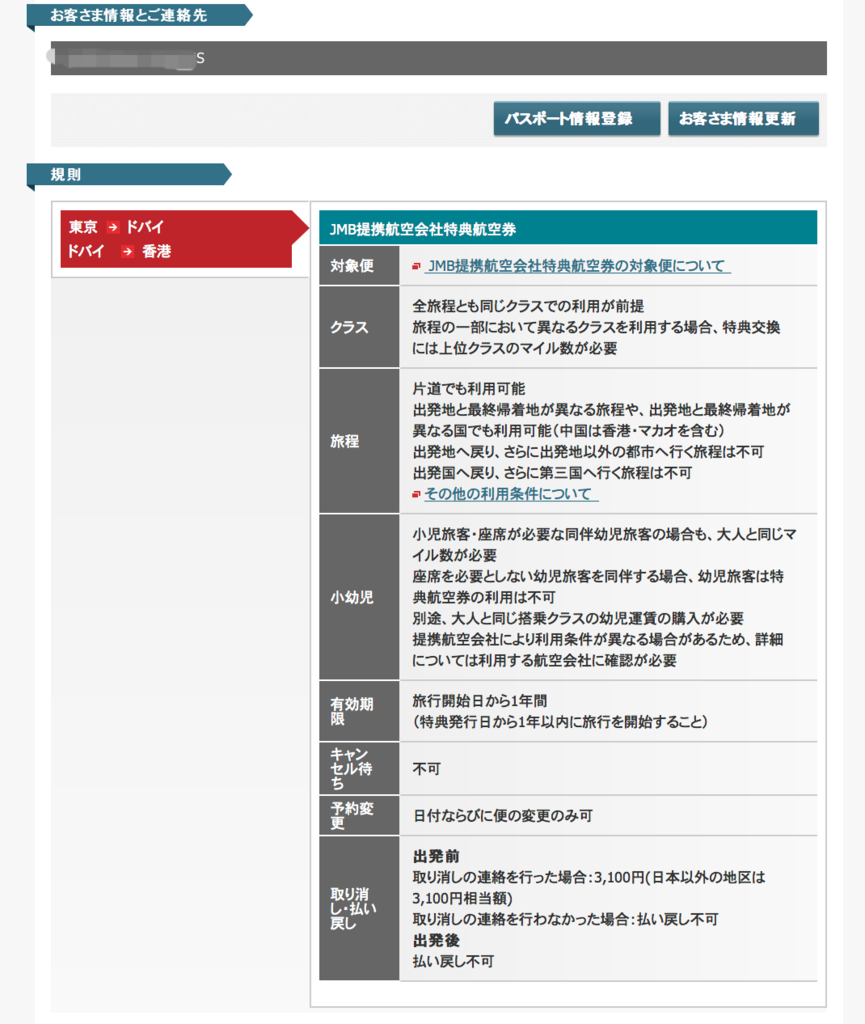Click the 取り消し・払い戻し row label
The width and height of the screenshot is (865, 1024).
pyautogui.click(x=359, y=908)
